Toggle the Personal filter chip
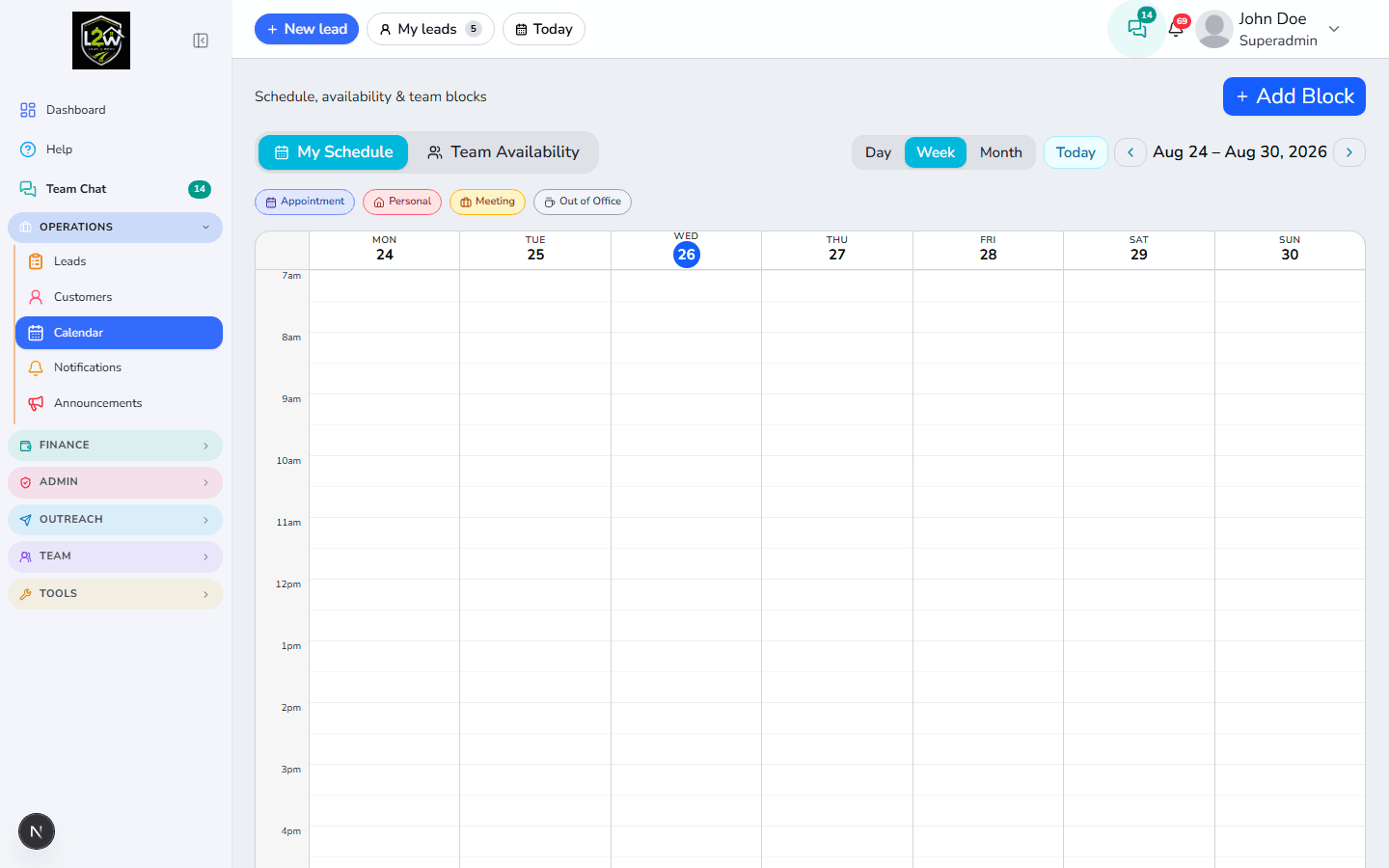The height and width of the screenshot is (868, 1389). coord(402,202)
